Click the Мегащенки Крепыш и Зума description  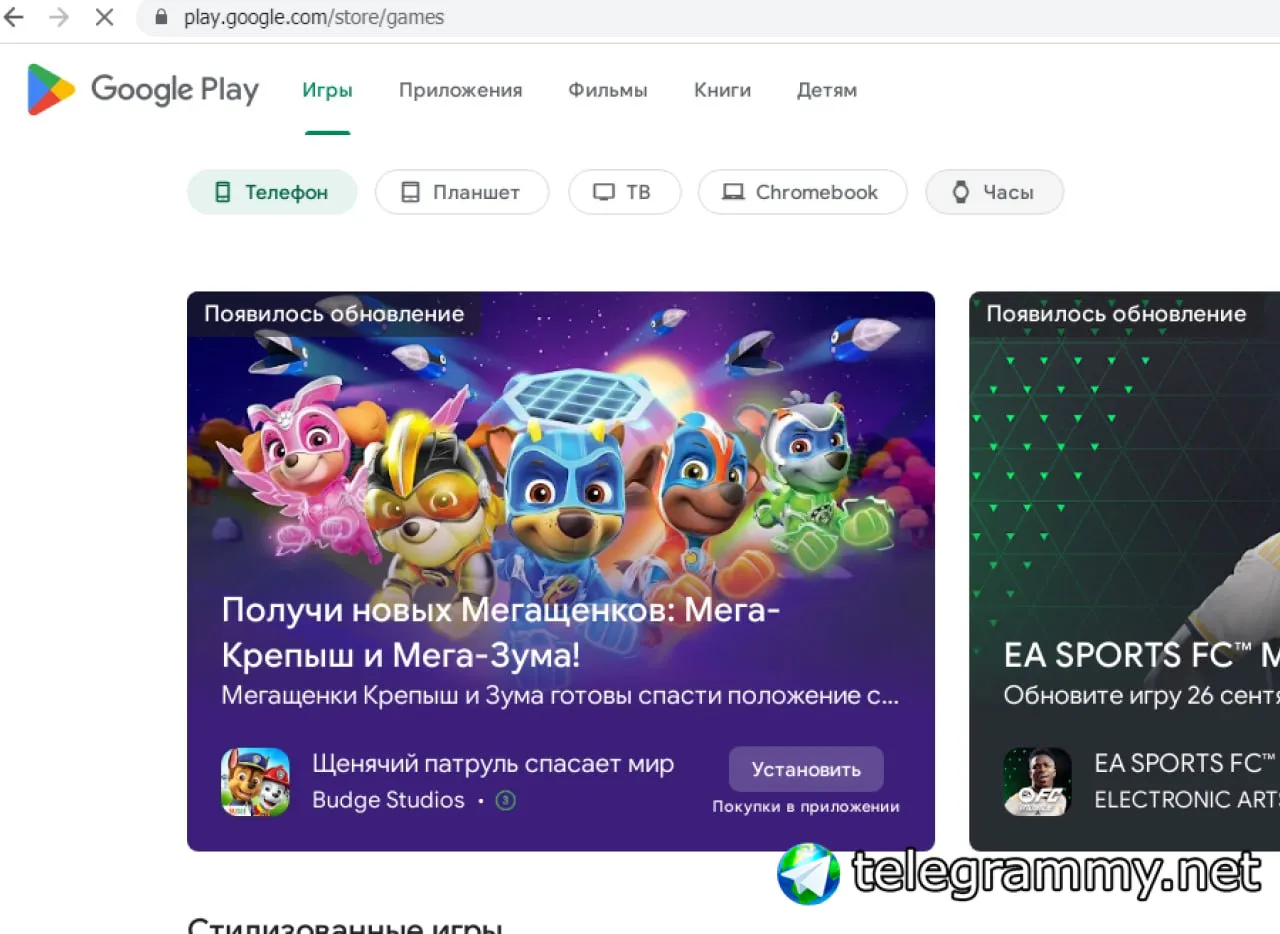click(560, 696)
